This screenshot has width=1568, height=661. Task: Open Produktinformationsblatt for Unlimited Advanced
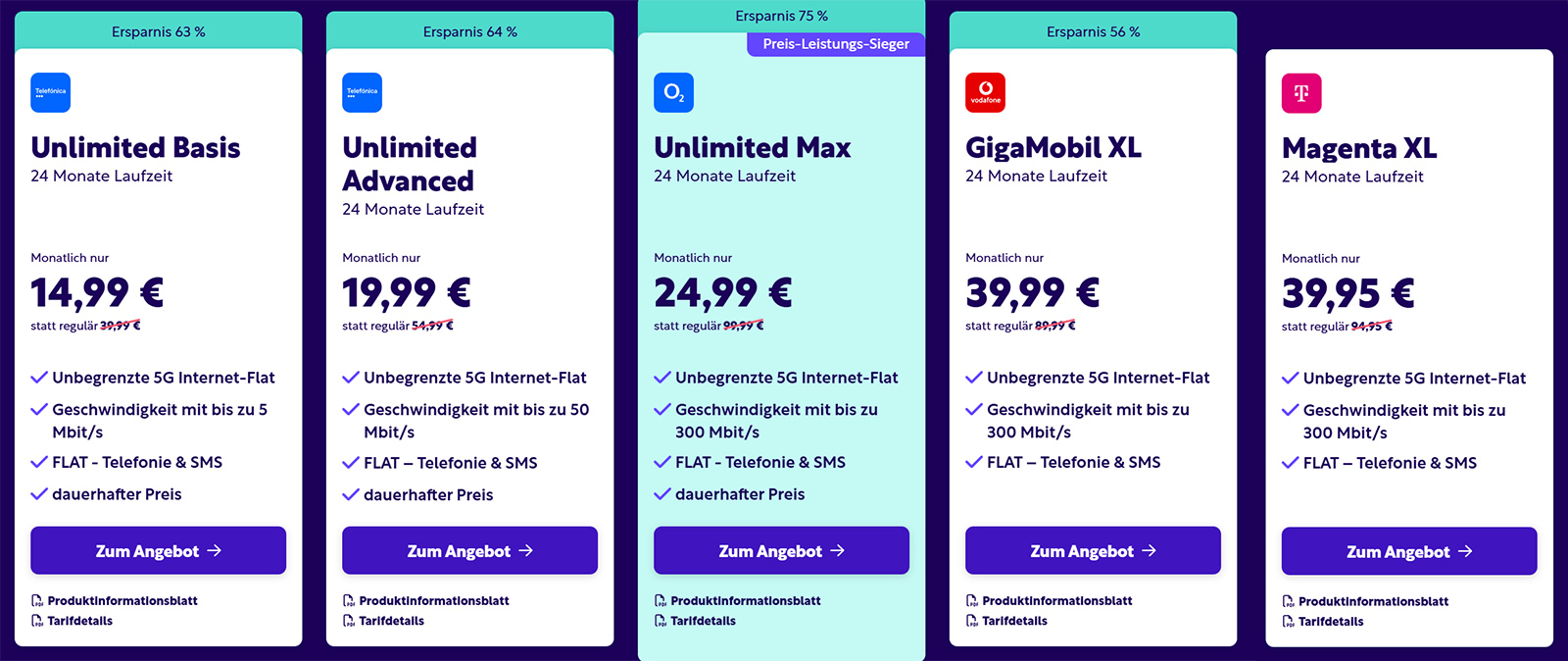[434, 601]
